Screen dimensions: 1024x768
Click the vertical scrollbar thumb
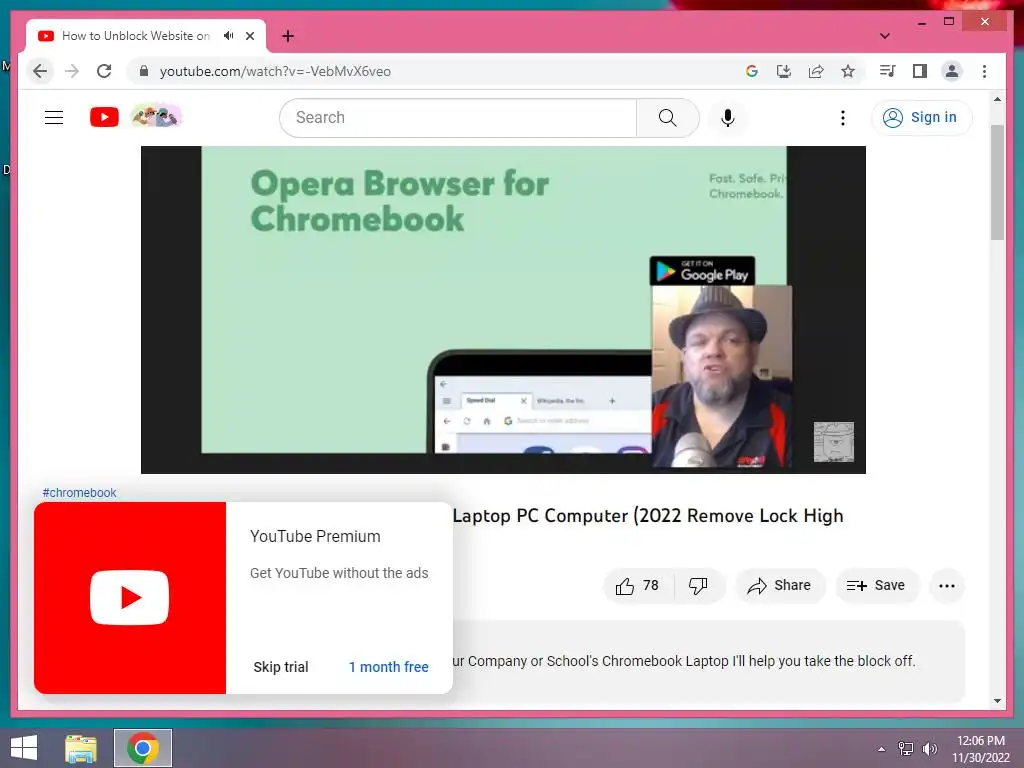(x=997, y=182)
